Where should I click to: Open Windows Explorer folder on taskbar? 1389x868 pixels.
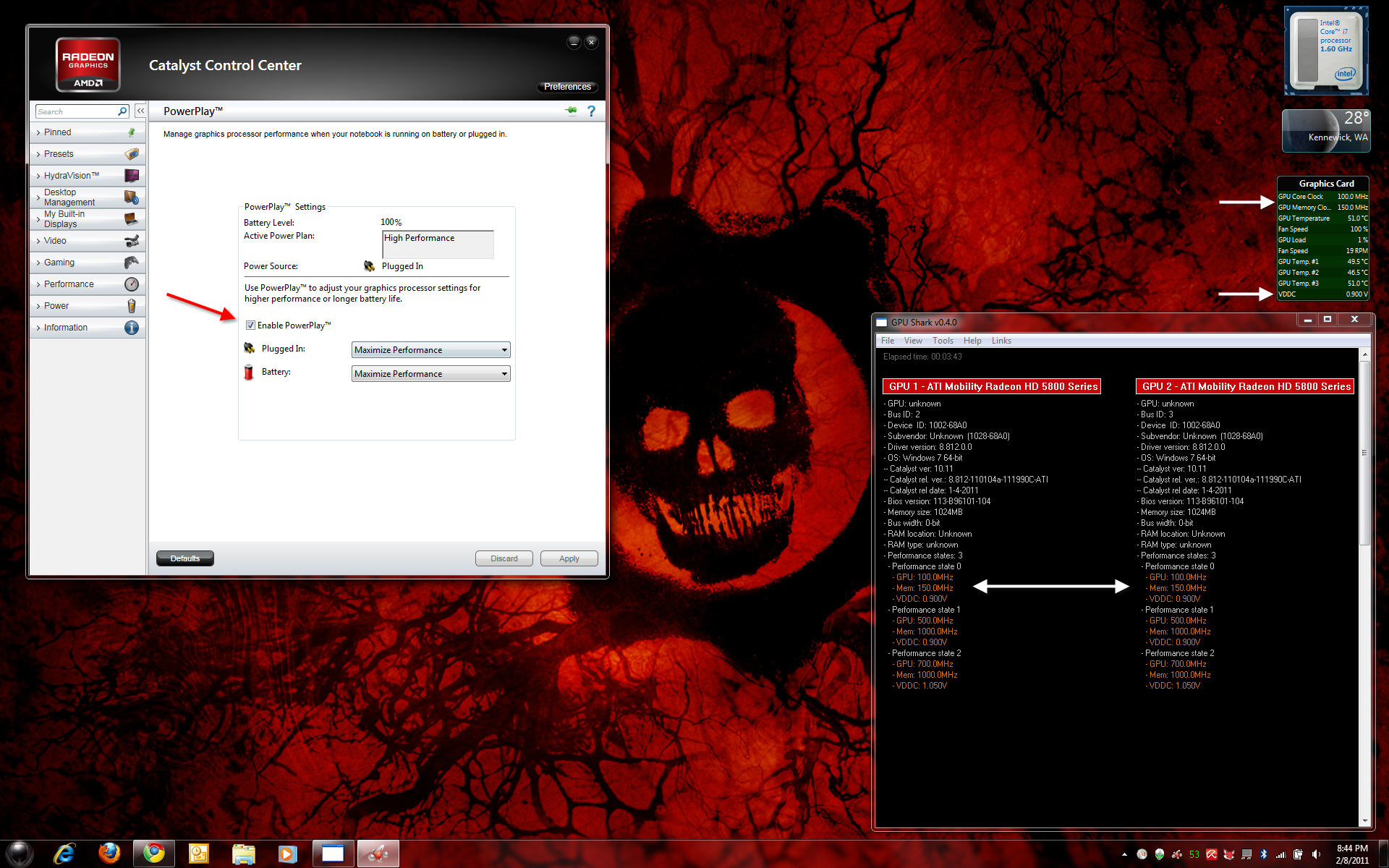click(x=243, y=854)
